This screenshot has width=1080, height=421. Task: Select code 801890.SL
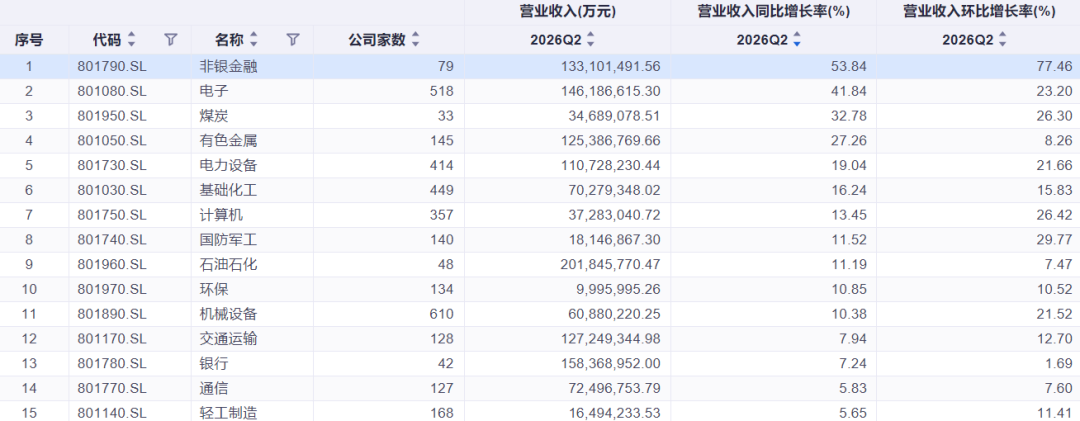pyautogui.click(x=112, y=314)
